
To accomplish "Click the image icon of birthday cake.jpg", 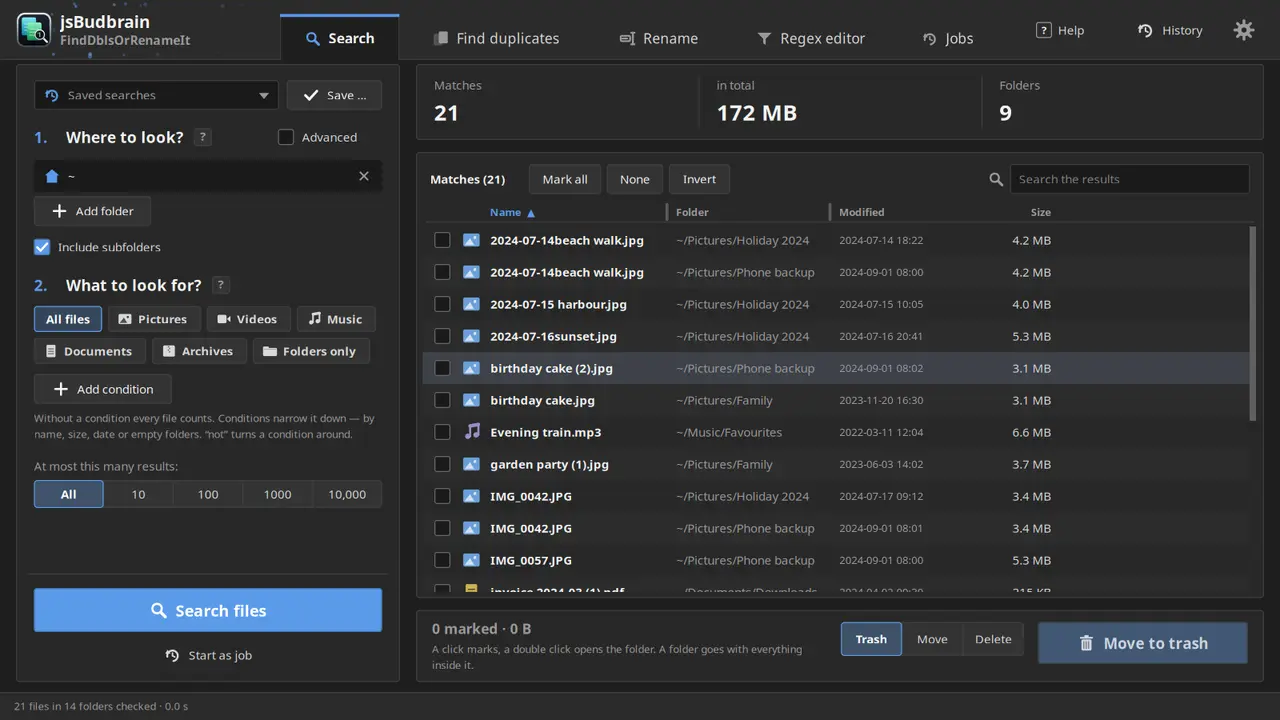I will coord(471,400).
